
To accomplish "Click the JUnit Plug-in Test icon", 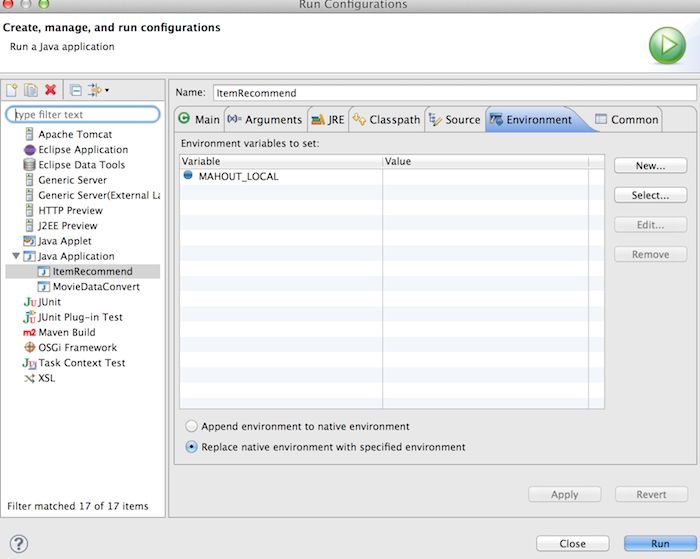I will [29, 317].
